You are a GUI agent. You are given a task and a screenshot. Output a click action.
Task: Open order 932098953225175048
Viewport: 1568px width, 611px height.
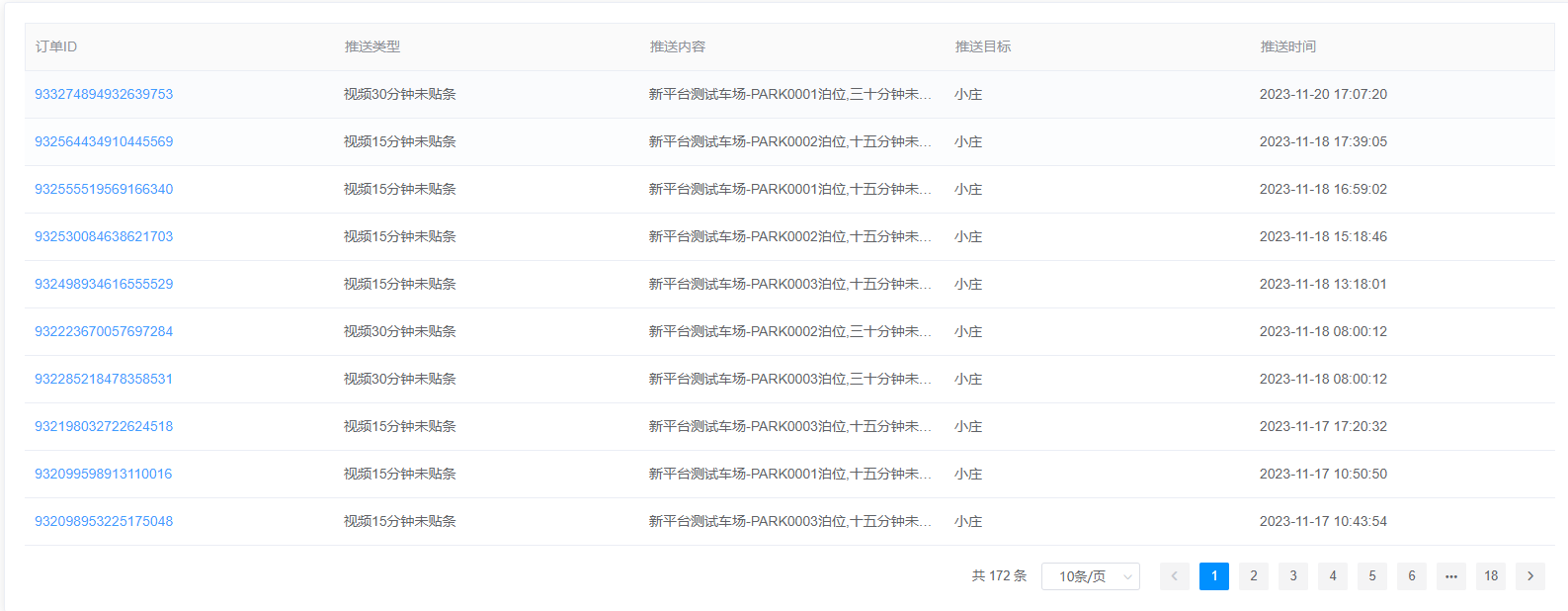coord(104,521)
